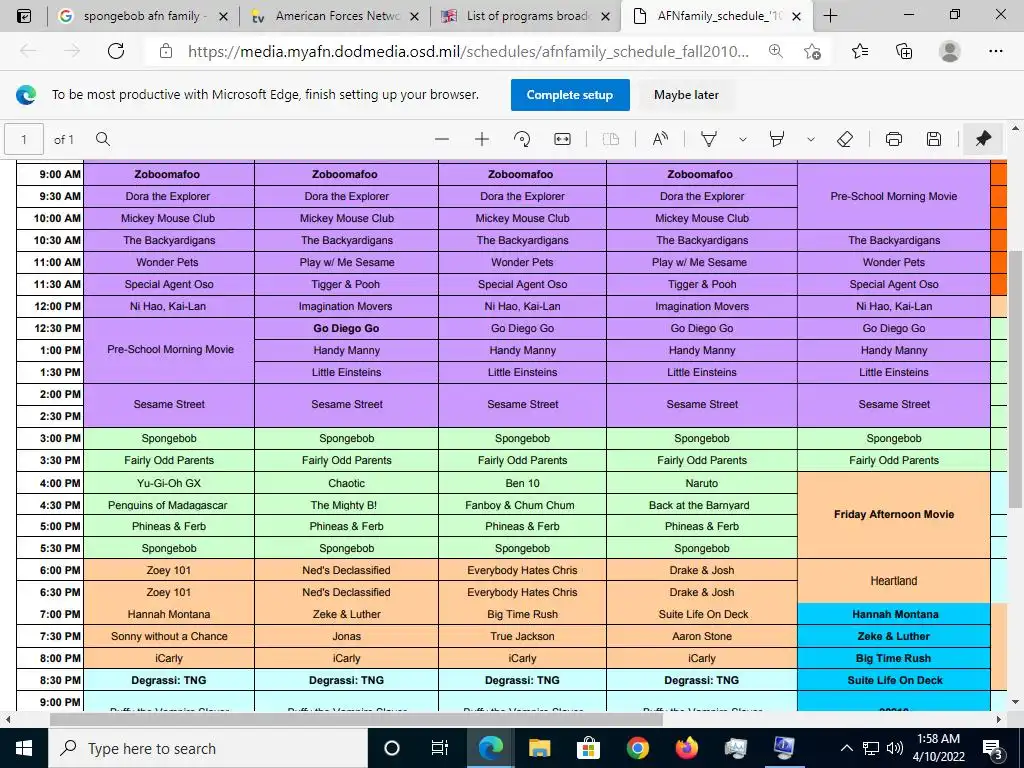The width and height of the screenshot is (1024, 768).
Task: Open a new browser tab
Action: point(830,16)
